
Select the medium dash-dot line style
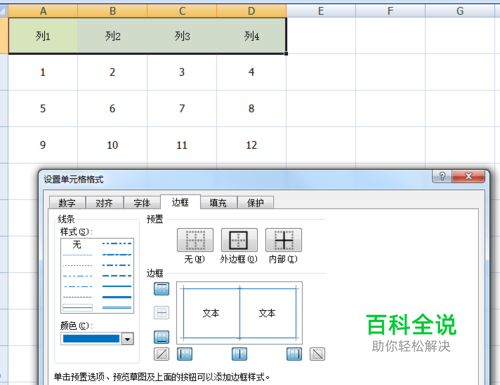click(x=117, y=265)
